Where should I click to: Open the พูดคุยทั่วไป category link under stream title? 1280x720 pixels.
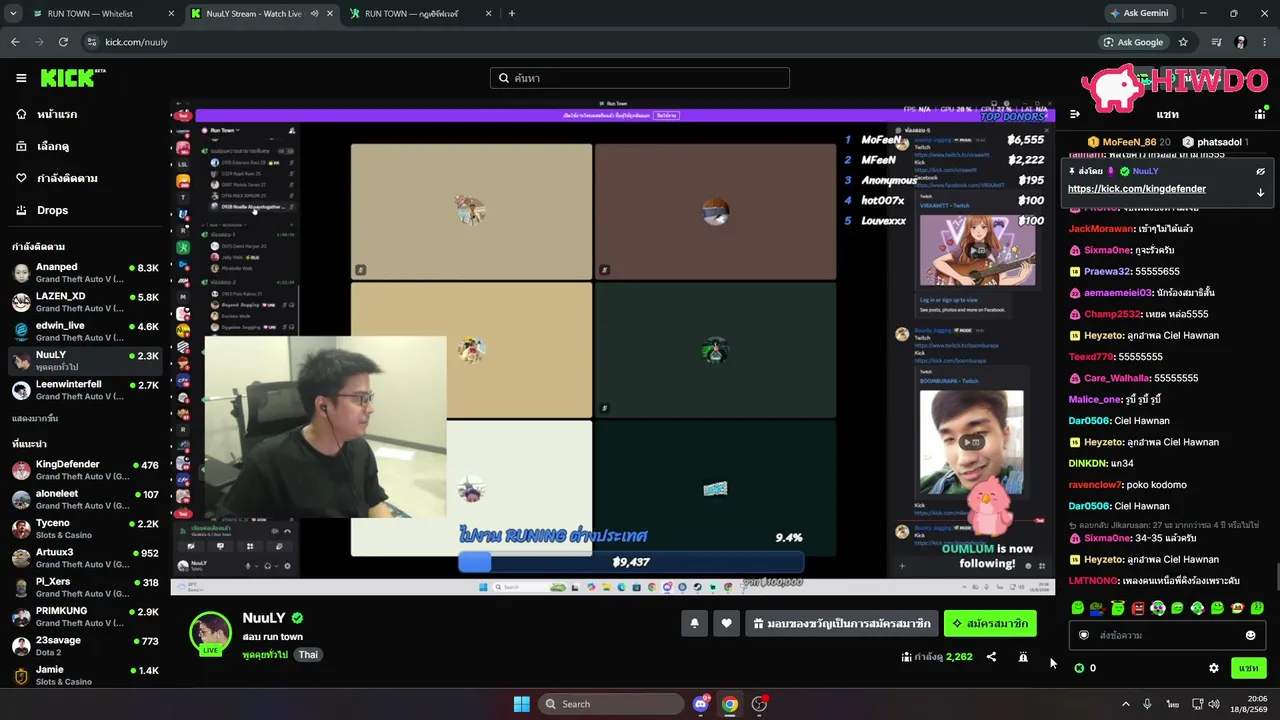coord(265,655)
